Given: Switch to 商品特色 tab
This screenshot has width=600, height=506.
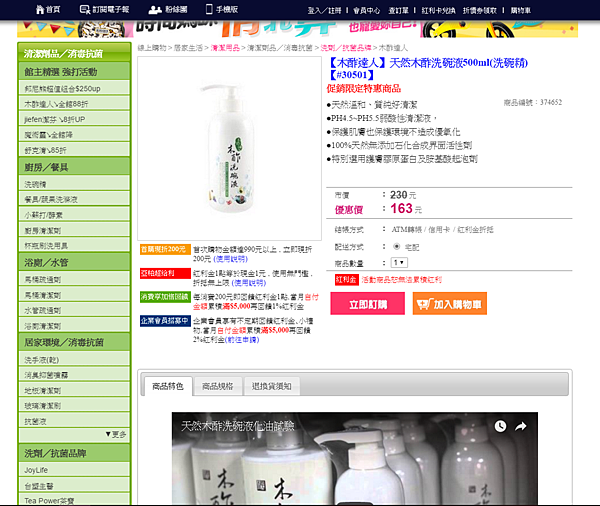Looking at the screenshot, I should (x=168, y=386).
